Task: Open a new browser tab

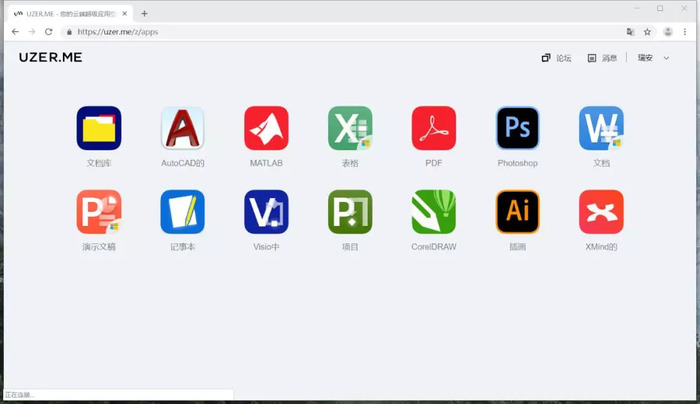Action: 144,13
